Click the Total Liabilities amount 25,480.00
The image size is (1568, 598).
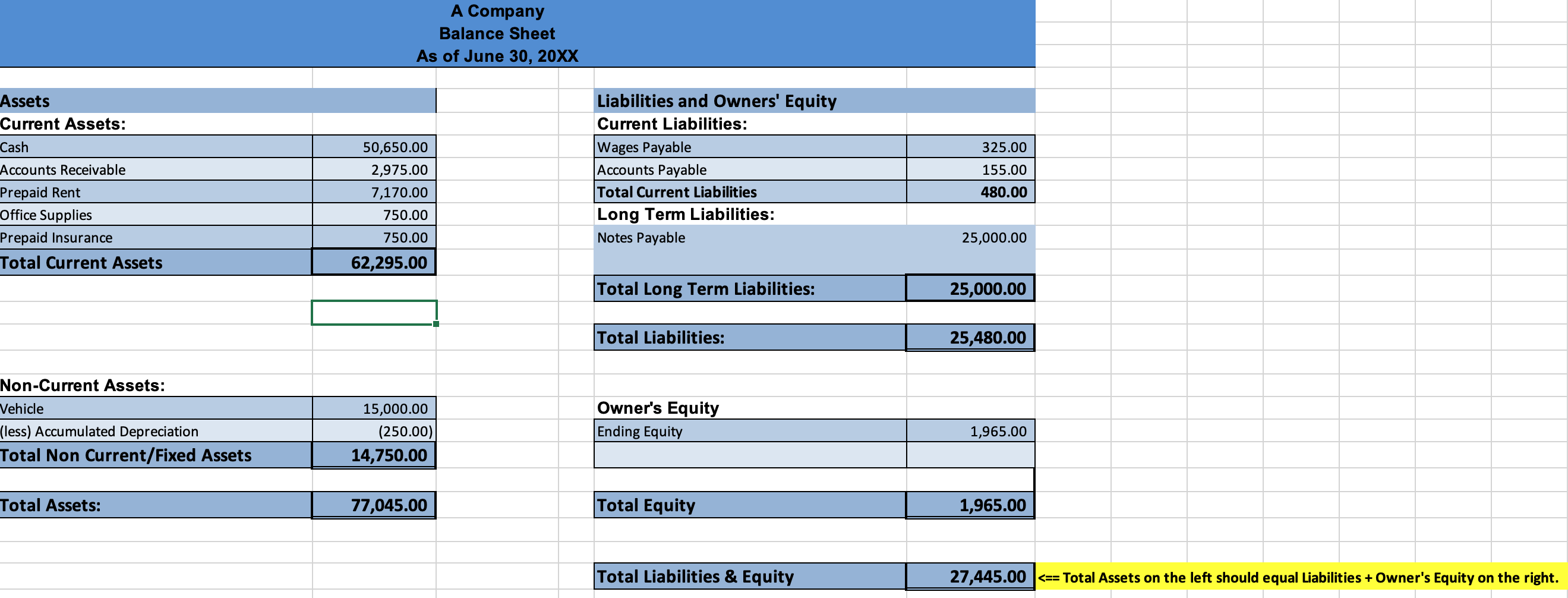pyautogui.click(x=970, y=337)
